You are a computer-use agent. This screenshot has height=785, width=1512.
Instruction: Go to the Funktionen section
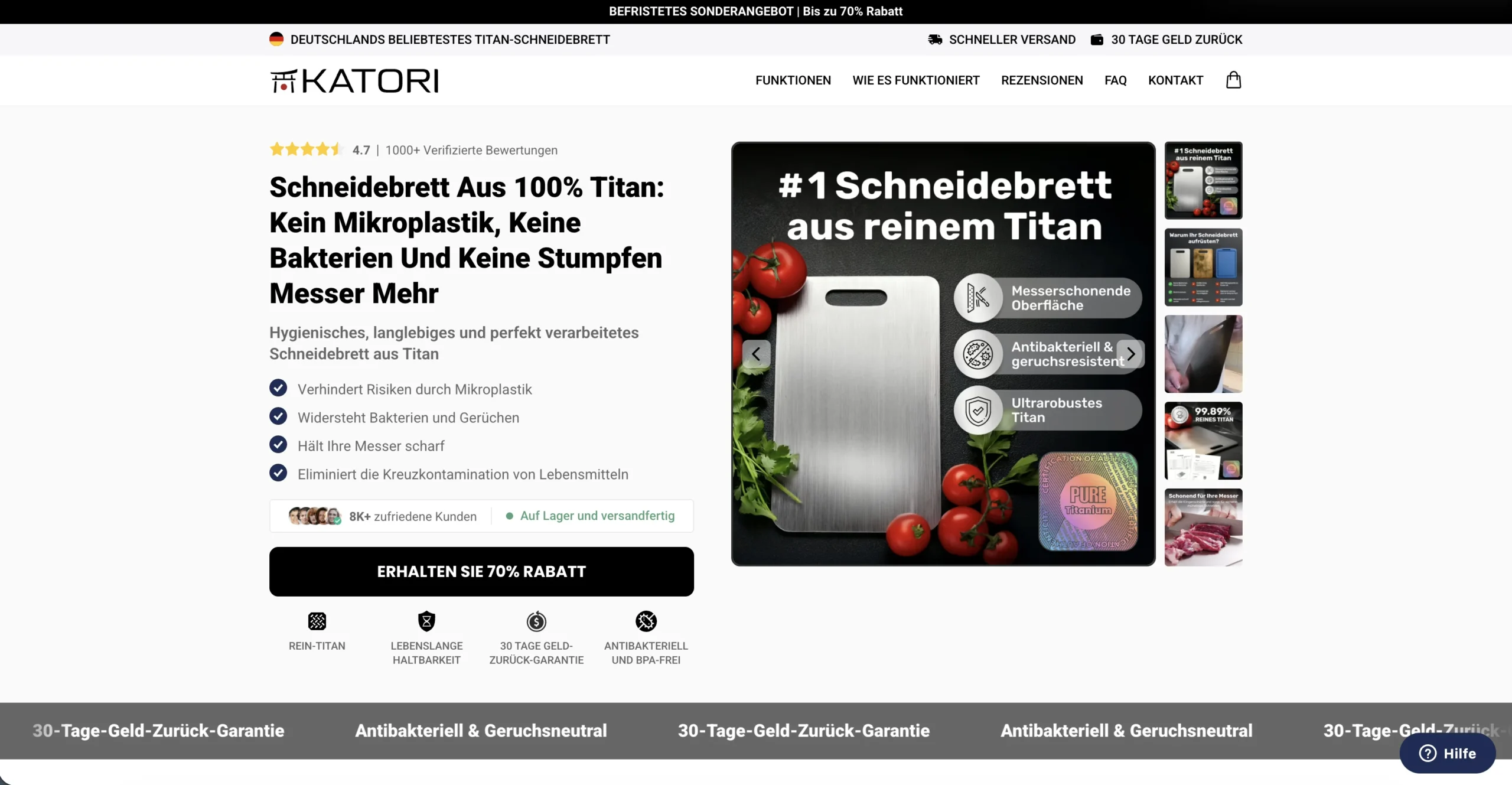click(793, 80)
